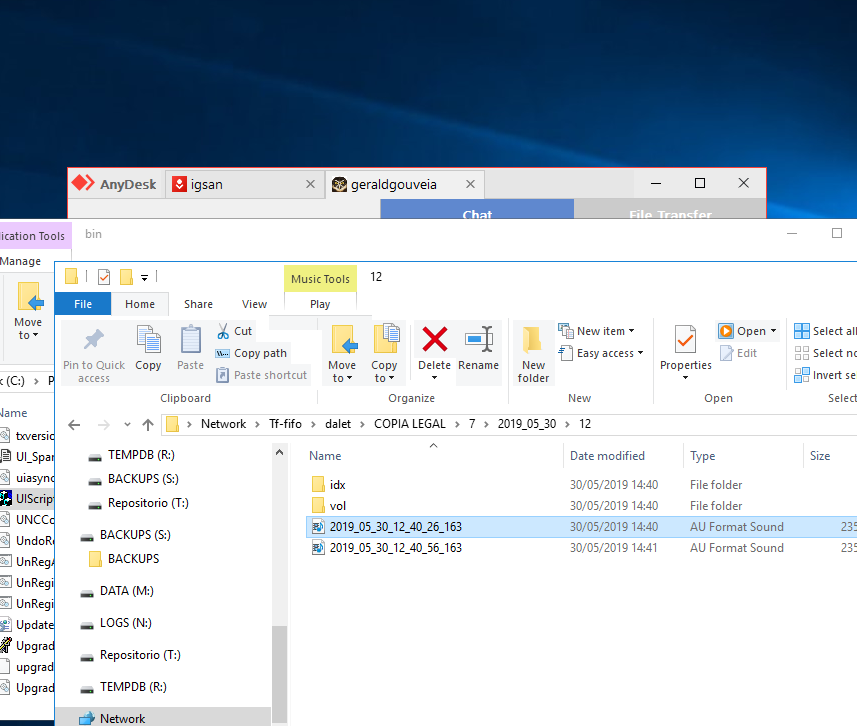Screen dimensions: 857x726
Task: Open recent locations dropdown arrow
Action: [x=127, y=425]
